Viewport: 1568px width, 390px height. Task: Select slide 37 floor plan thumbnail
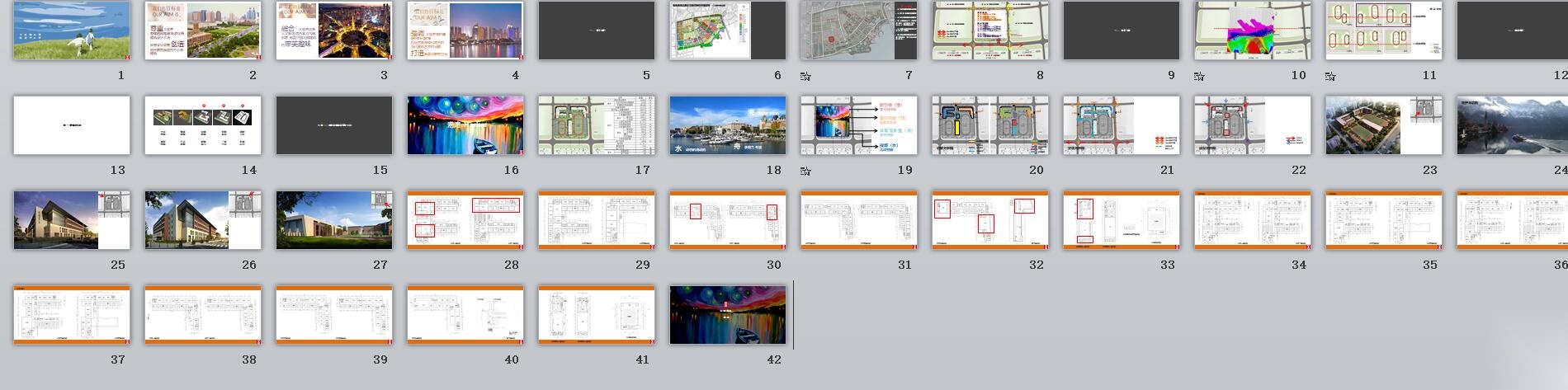point(72,315)
